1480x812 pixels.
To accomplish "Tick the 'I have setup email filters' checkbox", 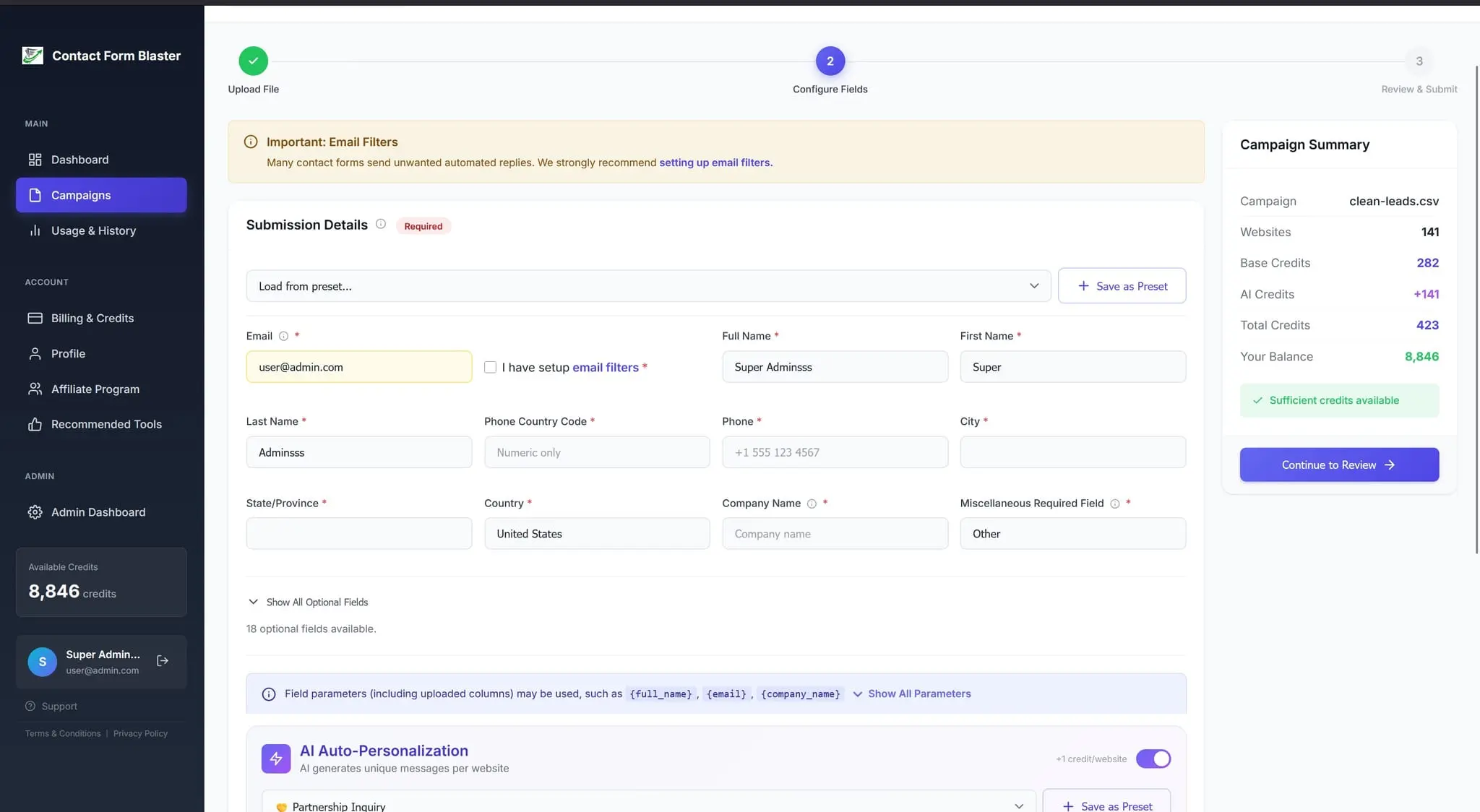I will [x=490, y=367].
